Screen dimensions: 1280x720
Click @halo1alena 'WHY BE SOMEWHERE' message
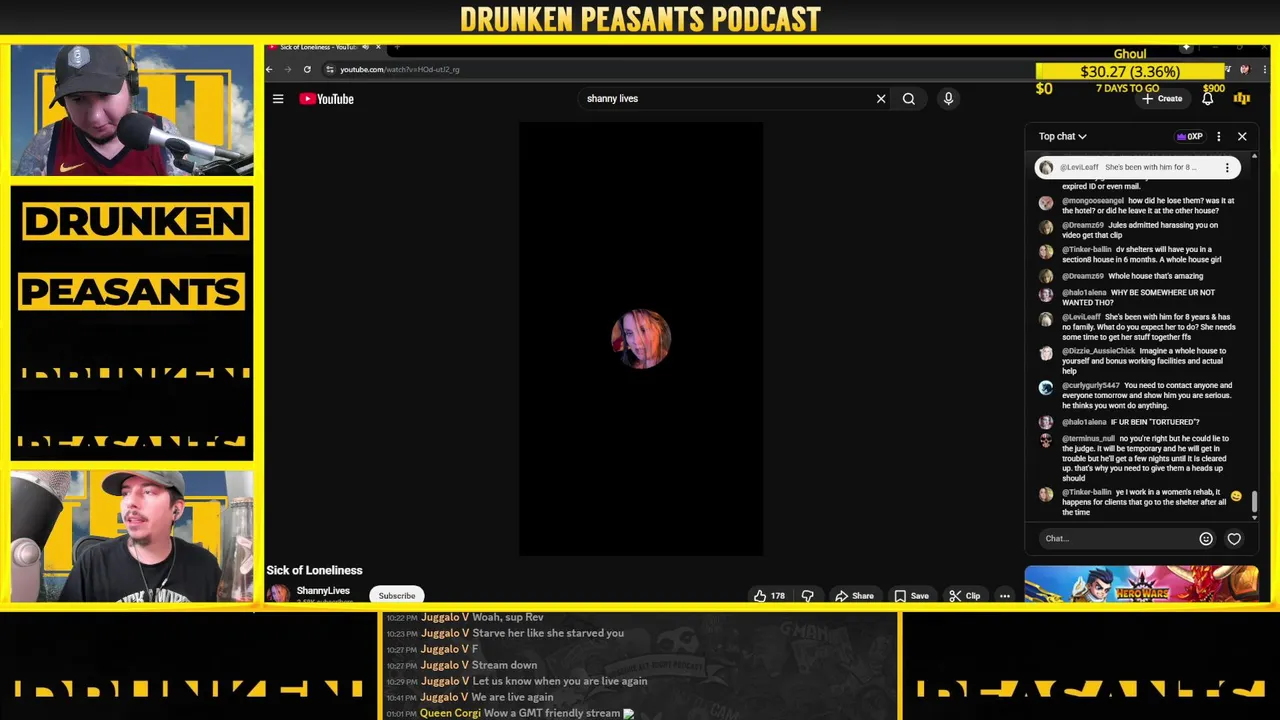point(1139,298)
